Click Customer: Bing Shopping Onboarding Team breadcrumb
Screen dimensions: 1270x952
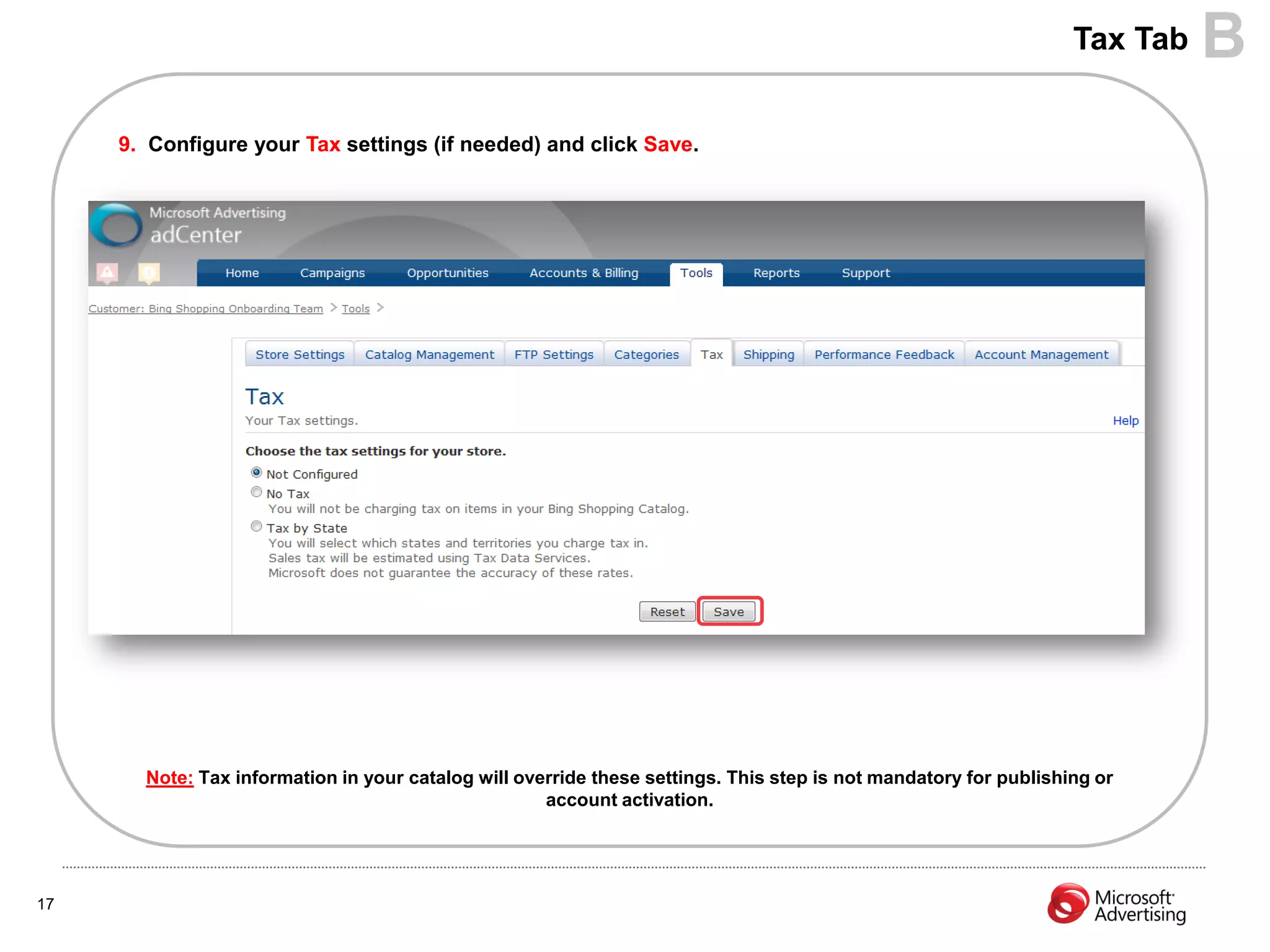point(206,309)
